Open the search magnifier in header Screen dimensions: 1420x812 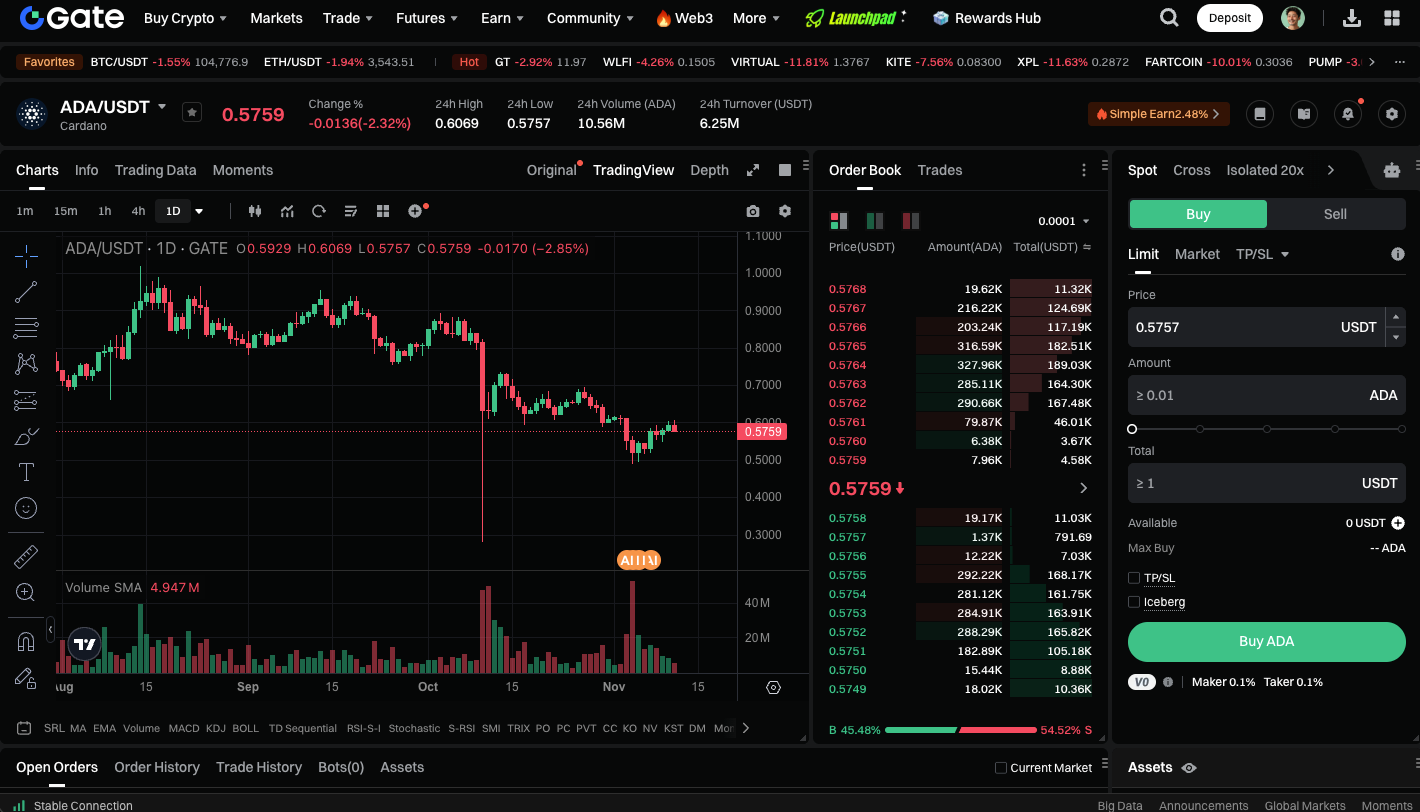(1168, 18)
